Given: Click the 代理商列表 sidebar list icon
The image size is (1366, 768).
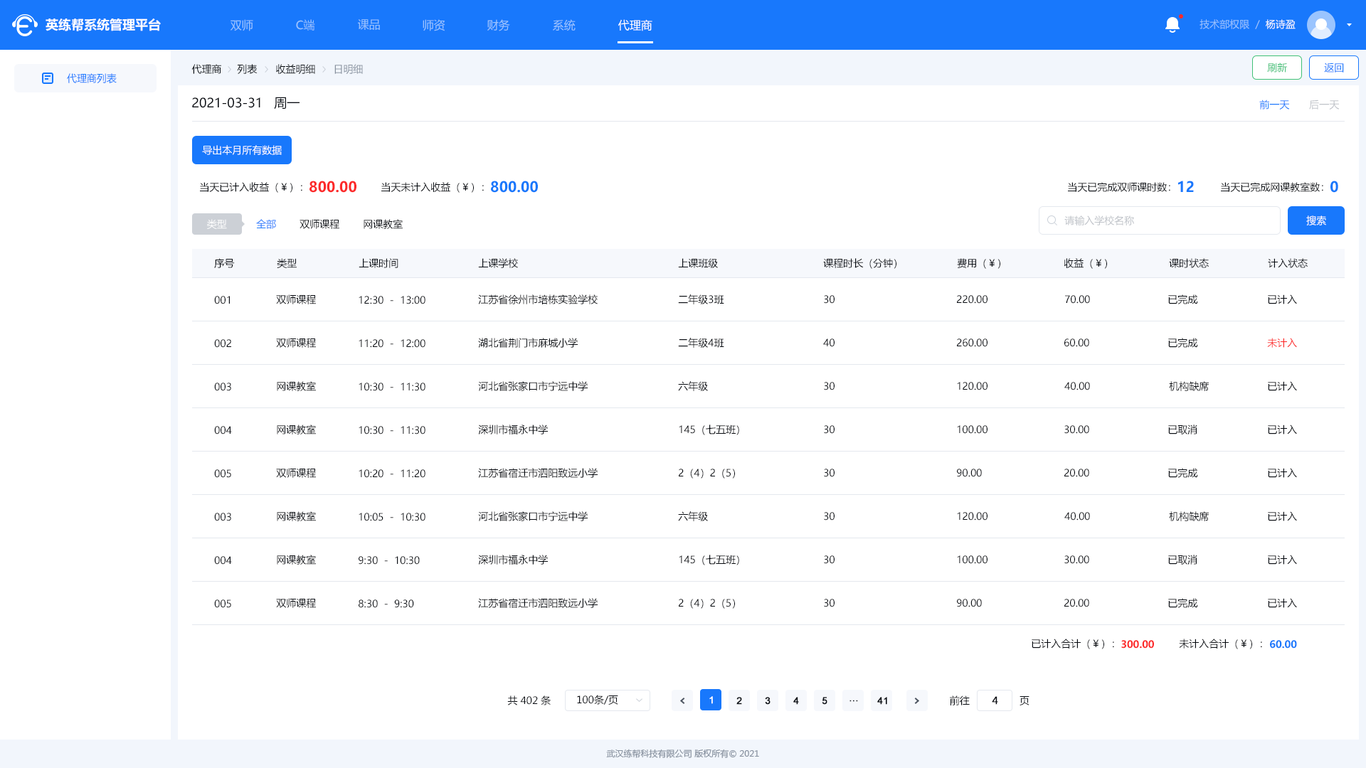Looking at the screenshot, I should coord(47,78).
